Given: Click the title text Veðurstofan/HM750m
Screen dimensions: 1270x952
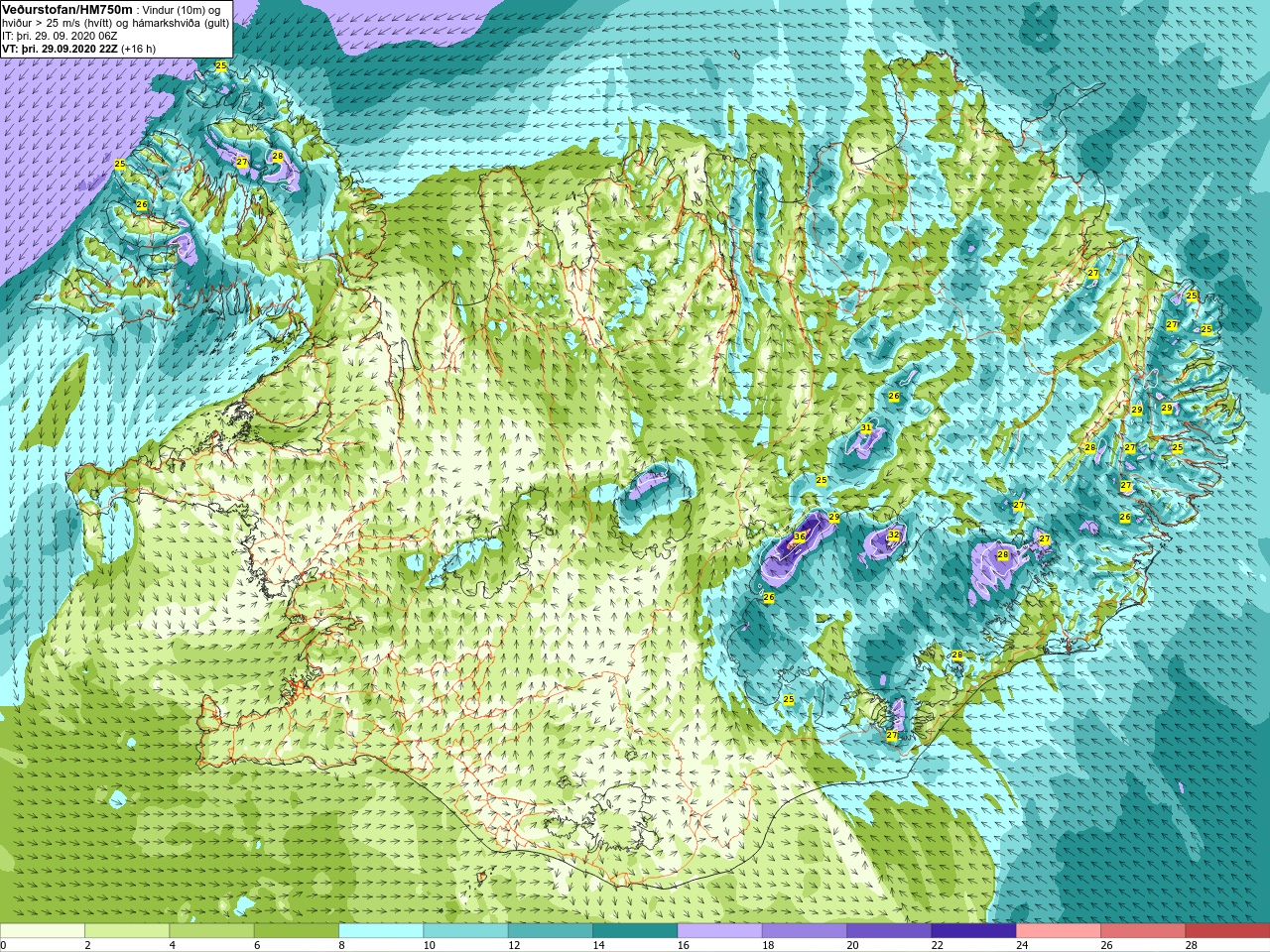Looking at the screenshot, I should tap(67, 9).
